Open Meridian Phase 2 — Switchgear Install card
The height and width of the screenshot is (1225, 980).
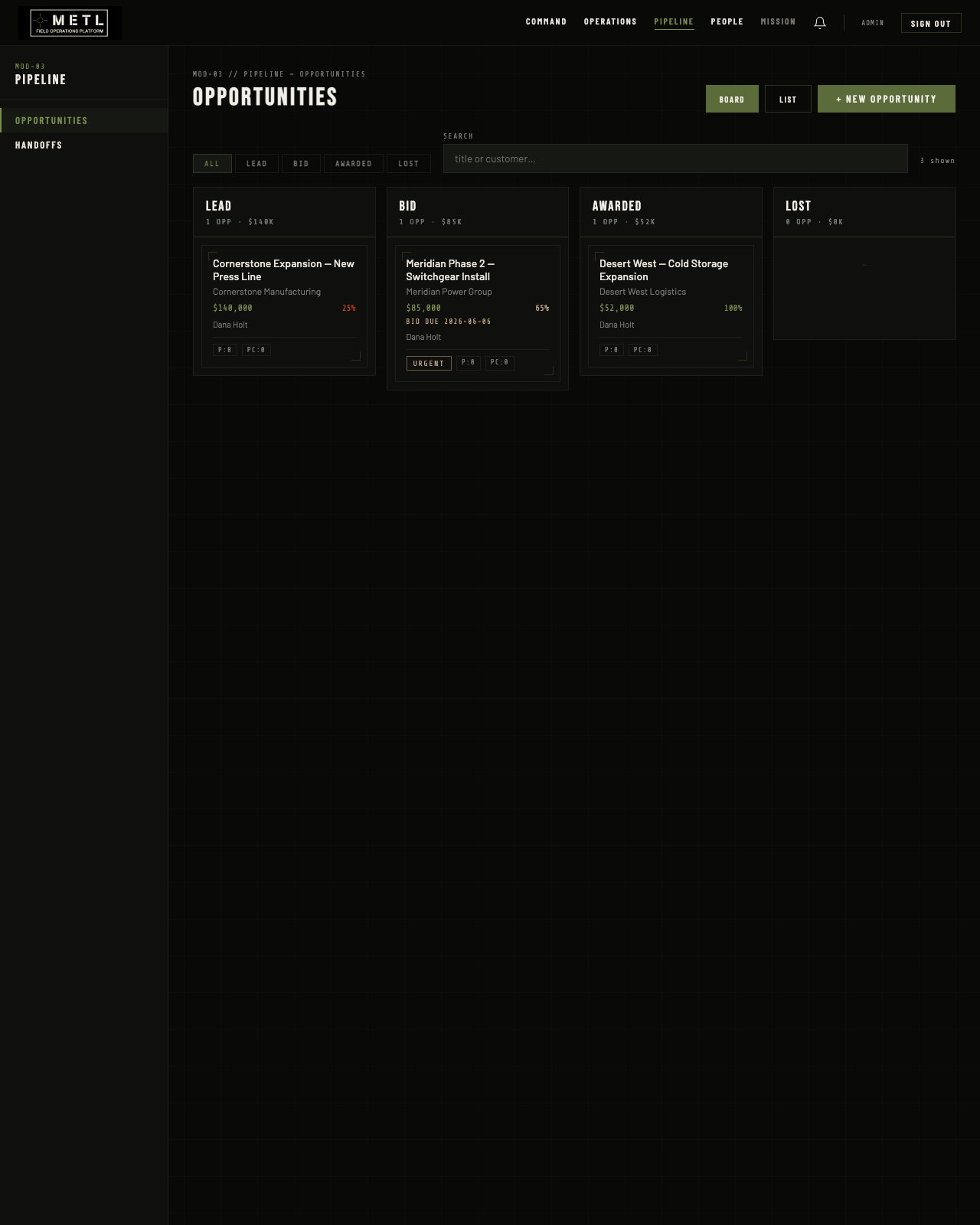478,313
